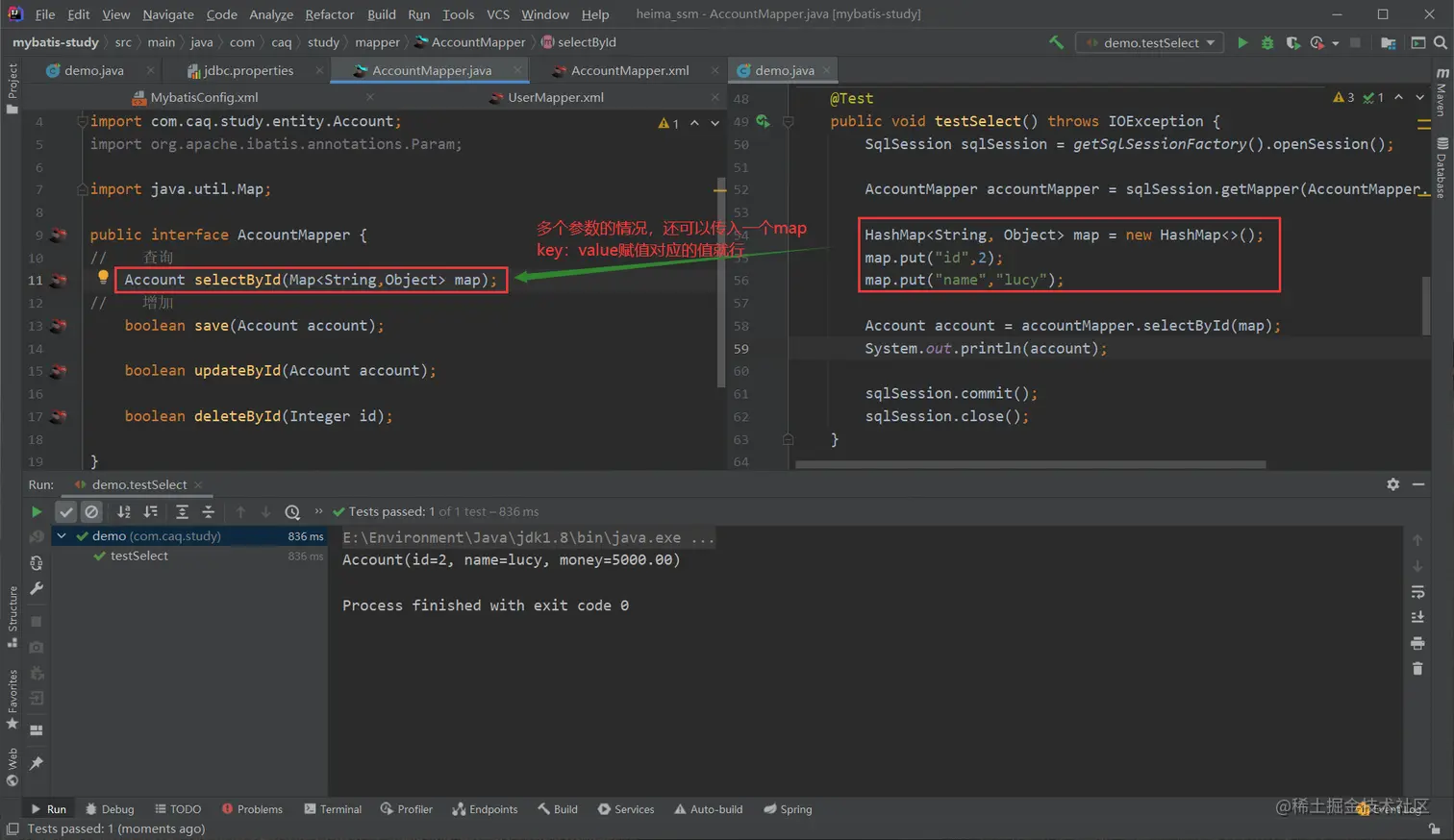Open run settings wrench icon in Run panel
Image resolution: width=1454 pixels, height=840 pixels.
[37, 588]
